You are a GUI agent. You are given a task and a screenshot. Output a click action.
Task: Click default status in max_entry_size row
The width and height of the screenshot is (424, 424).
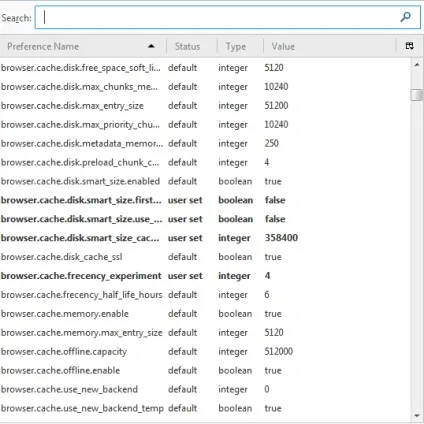[x=183, y=106]
